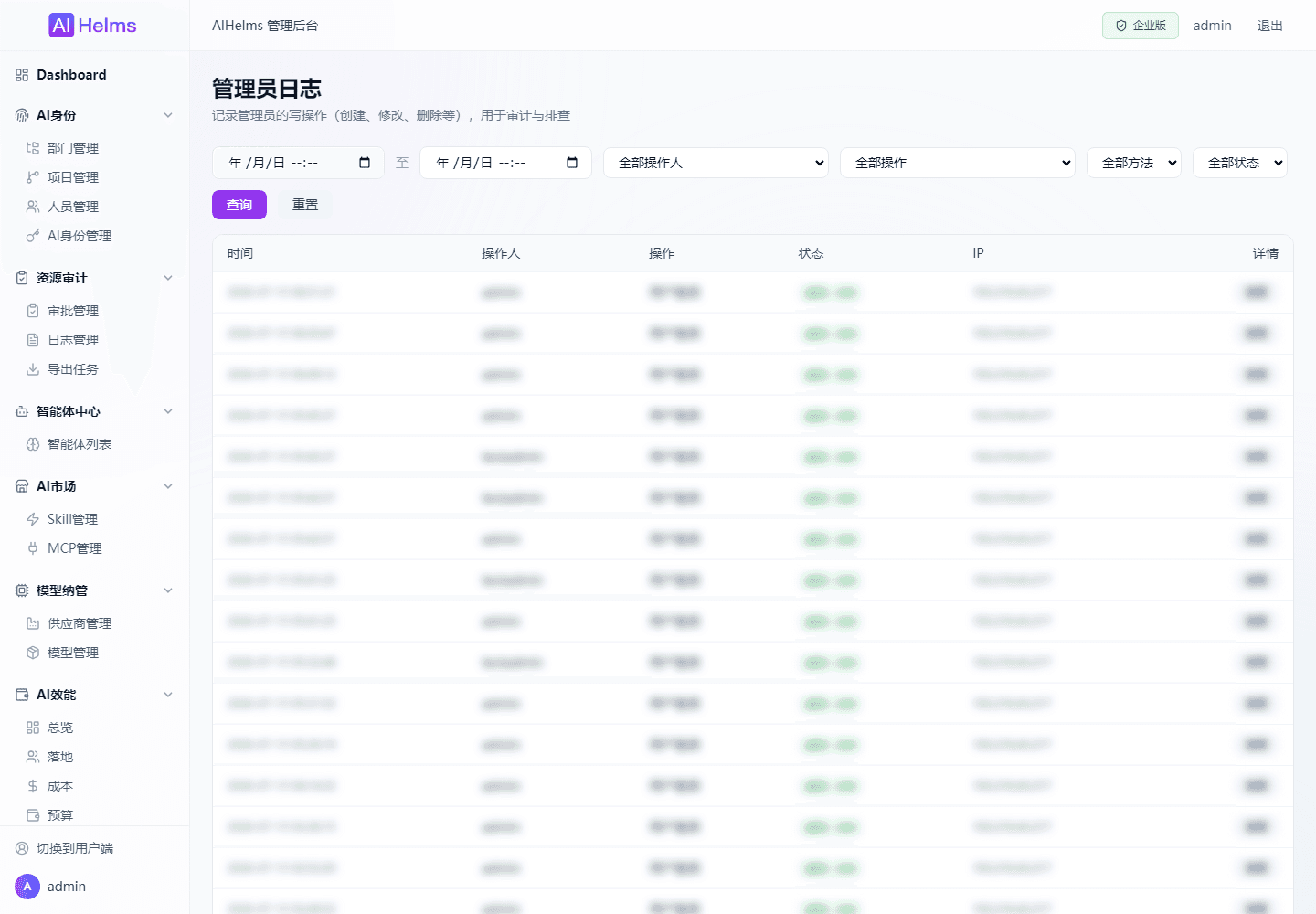Click the admin avatar in sidebar
The image size is (1316, 914).
(27, 887)
